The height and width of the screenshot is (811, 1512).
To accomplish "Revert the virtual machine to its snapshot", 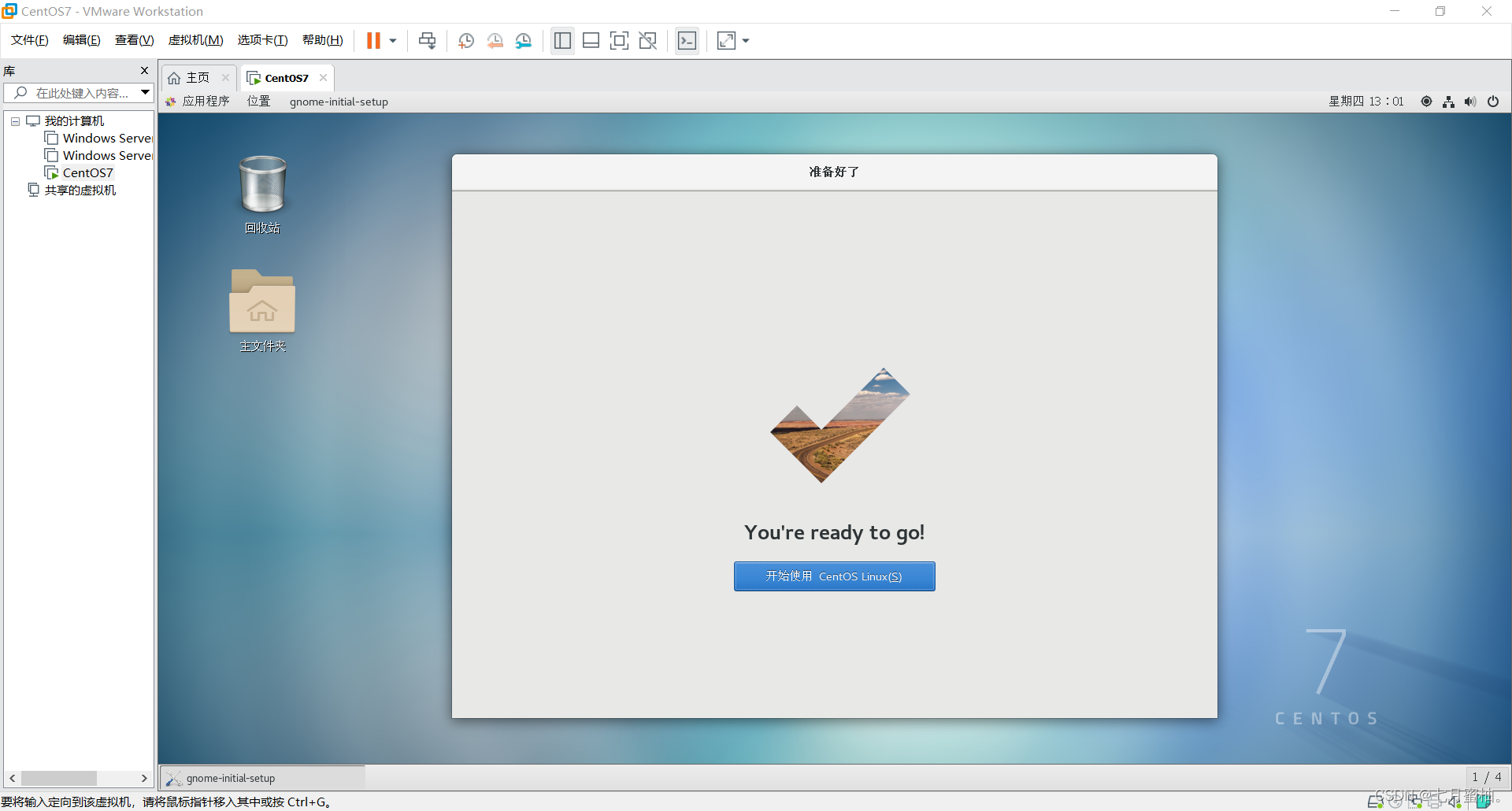I will tap(495, 40).
